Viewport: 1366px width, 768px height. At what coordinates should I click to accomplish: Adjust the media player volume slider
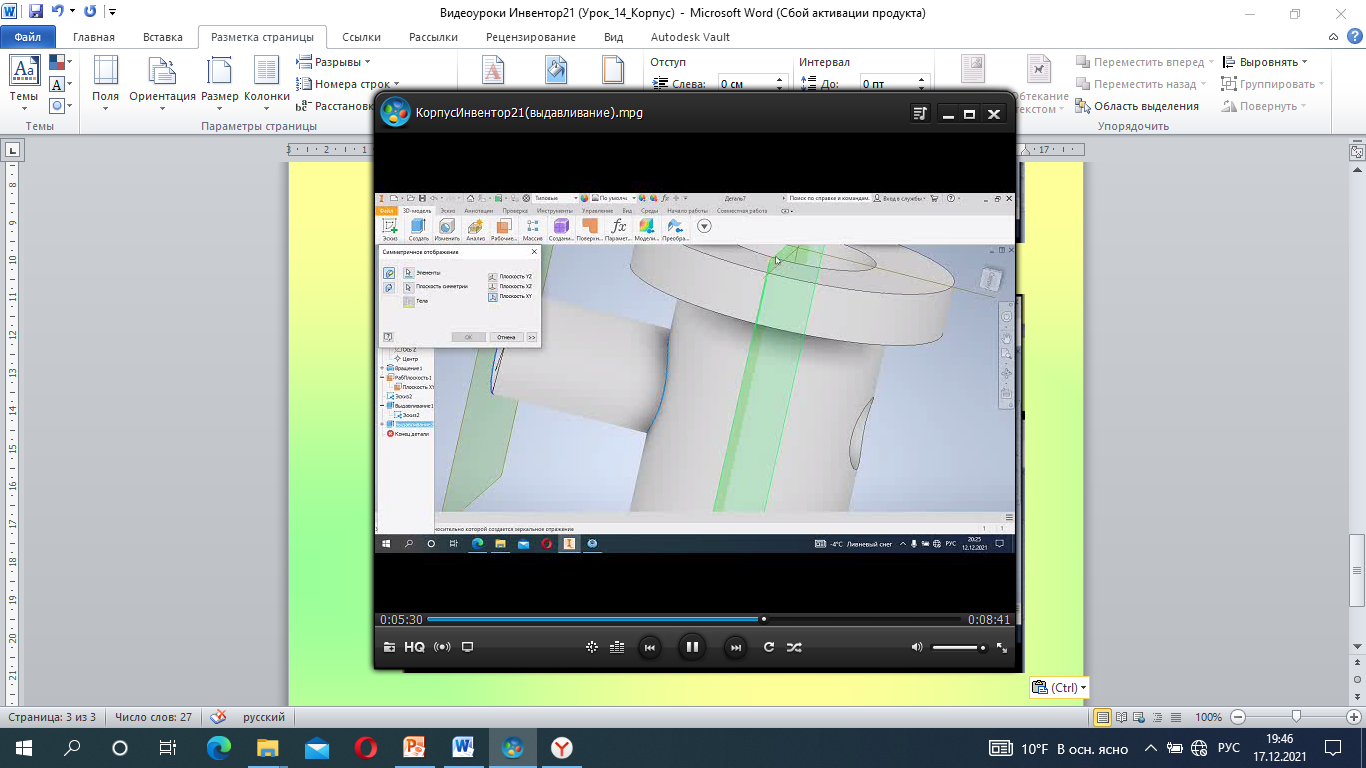coord(959,648)
